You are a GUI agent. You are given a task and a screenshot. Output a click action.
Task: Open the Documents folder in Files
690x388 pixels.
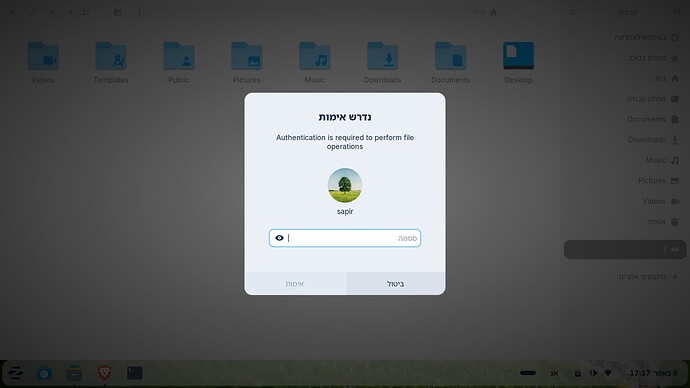(451, 62)
